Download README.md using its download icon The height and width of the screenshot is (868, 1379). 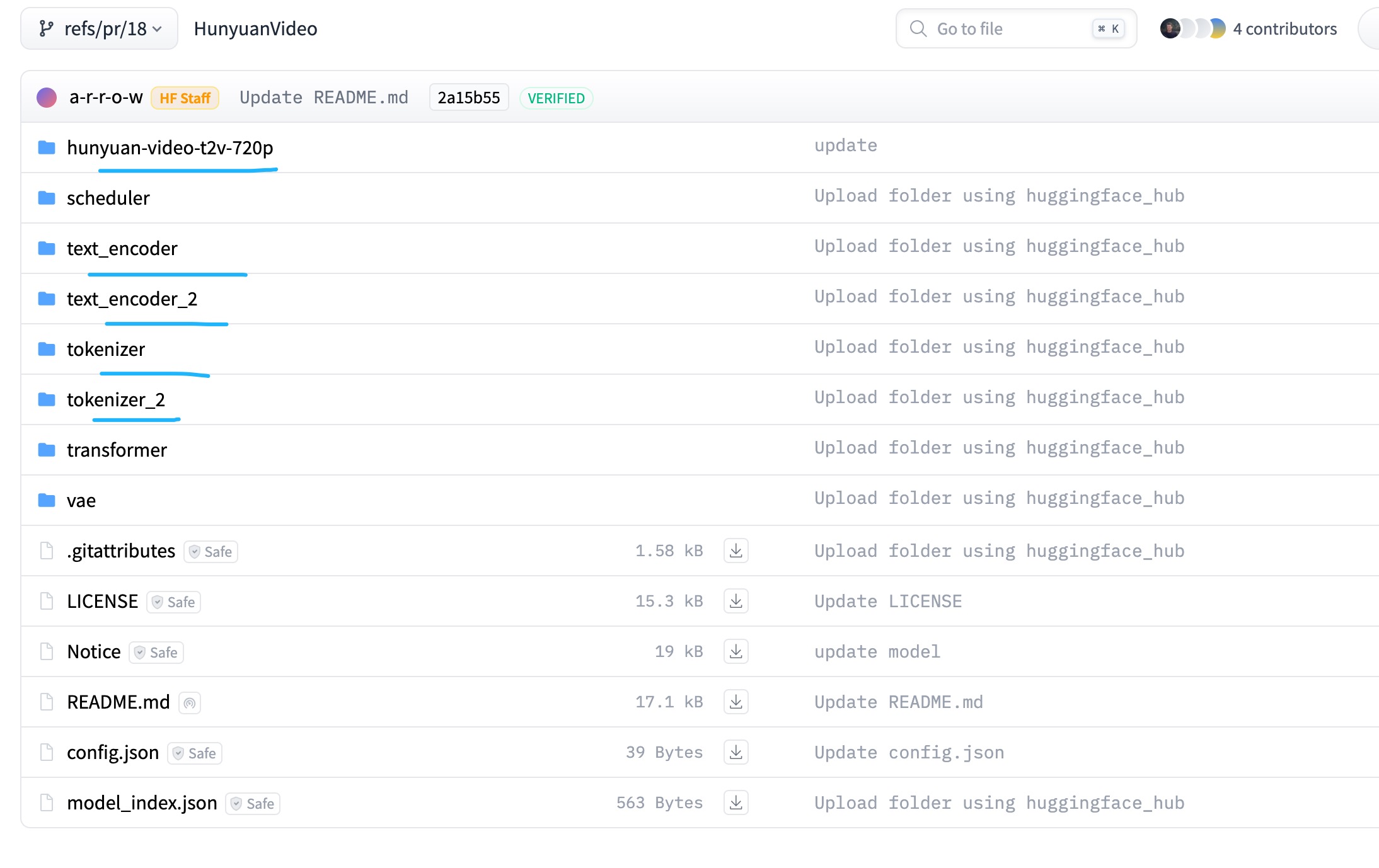tap(736, 702)
